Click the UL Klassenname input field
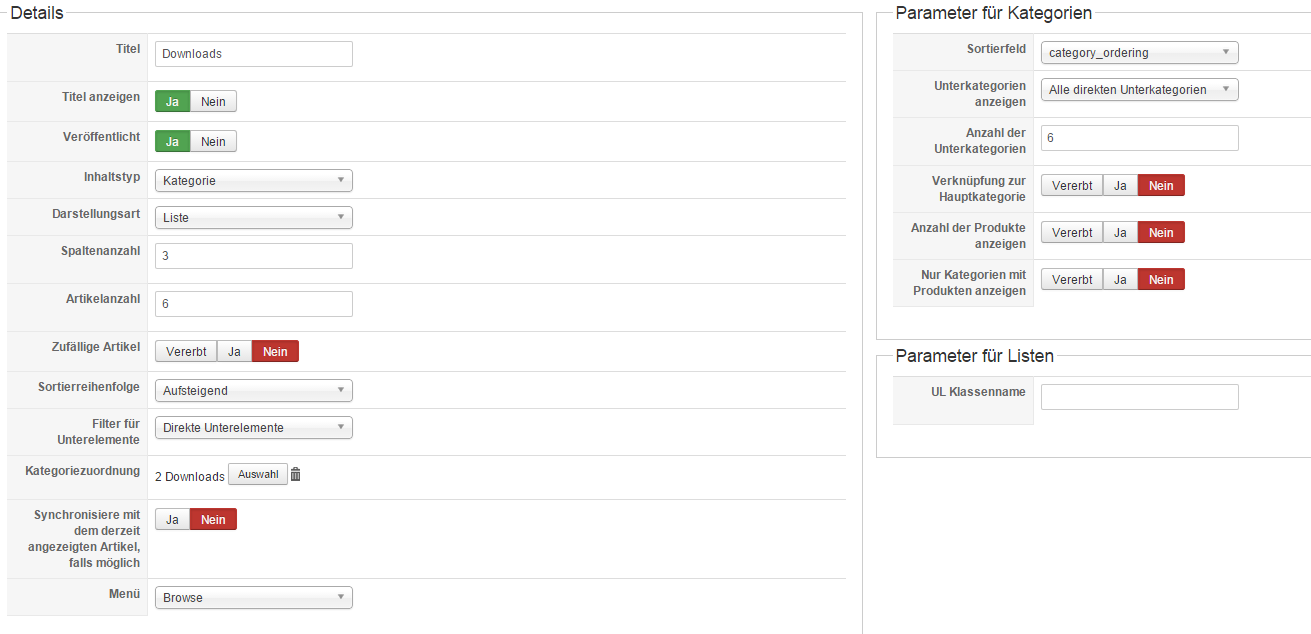This screenshot has height=634, width=1311. [1139, 397]
